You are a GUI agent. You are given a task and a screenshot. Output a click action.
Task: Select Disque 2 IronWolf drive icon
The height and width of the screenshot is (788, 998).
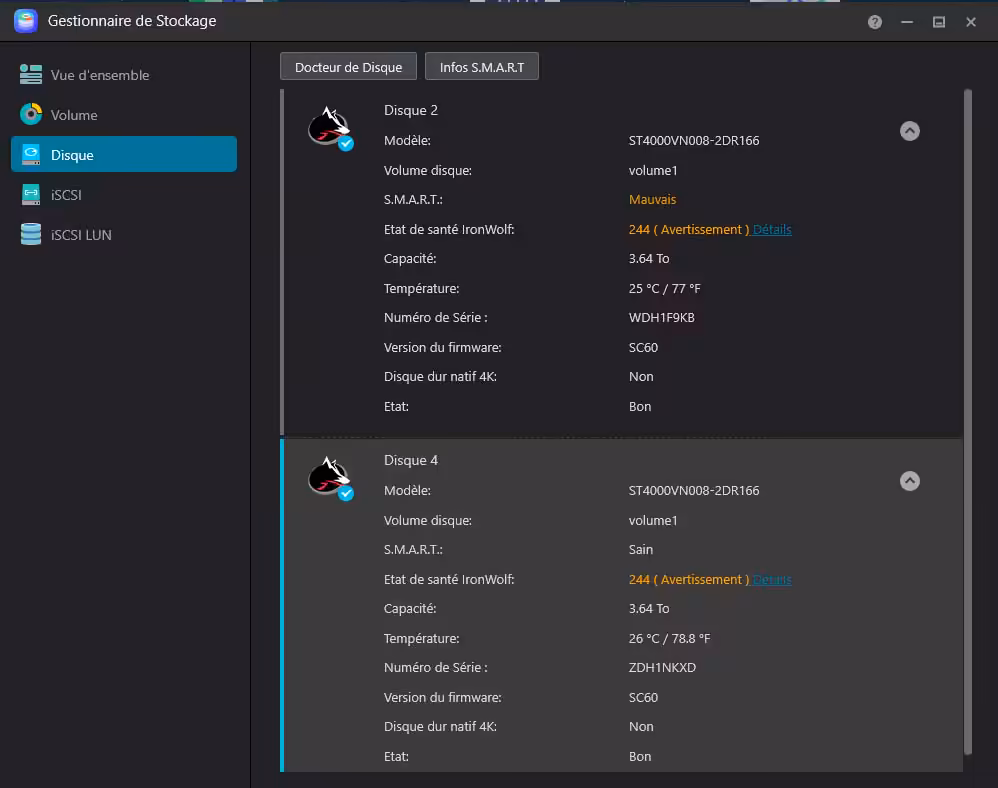click(x=330, y=128)
